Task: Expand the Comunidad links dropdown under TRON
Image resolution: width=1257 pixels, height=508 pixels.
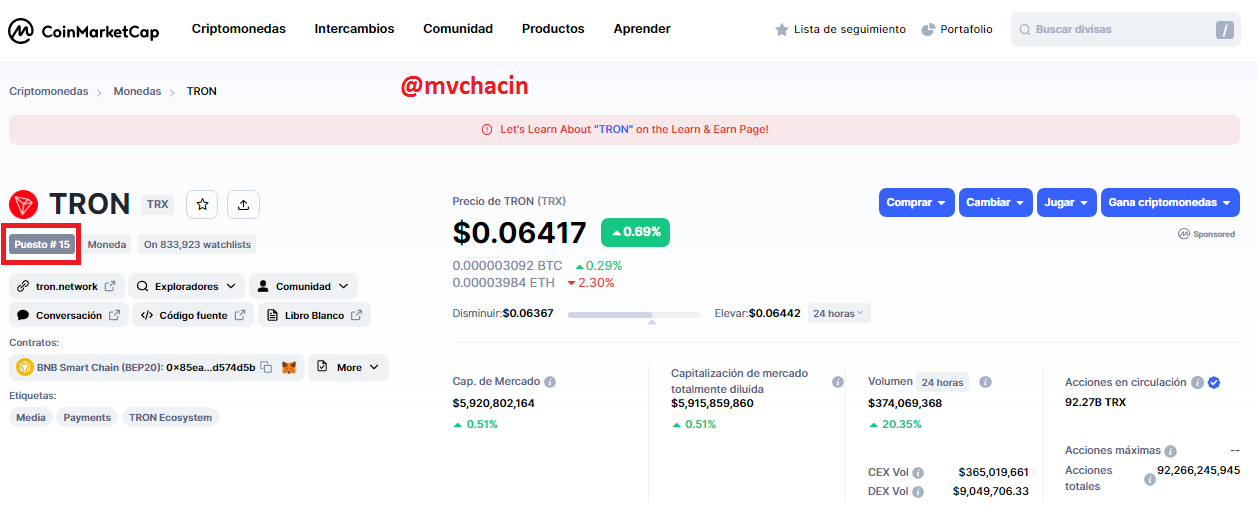Action: [303, 286]
